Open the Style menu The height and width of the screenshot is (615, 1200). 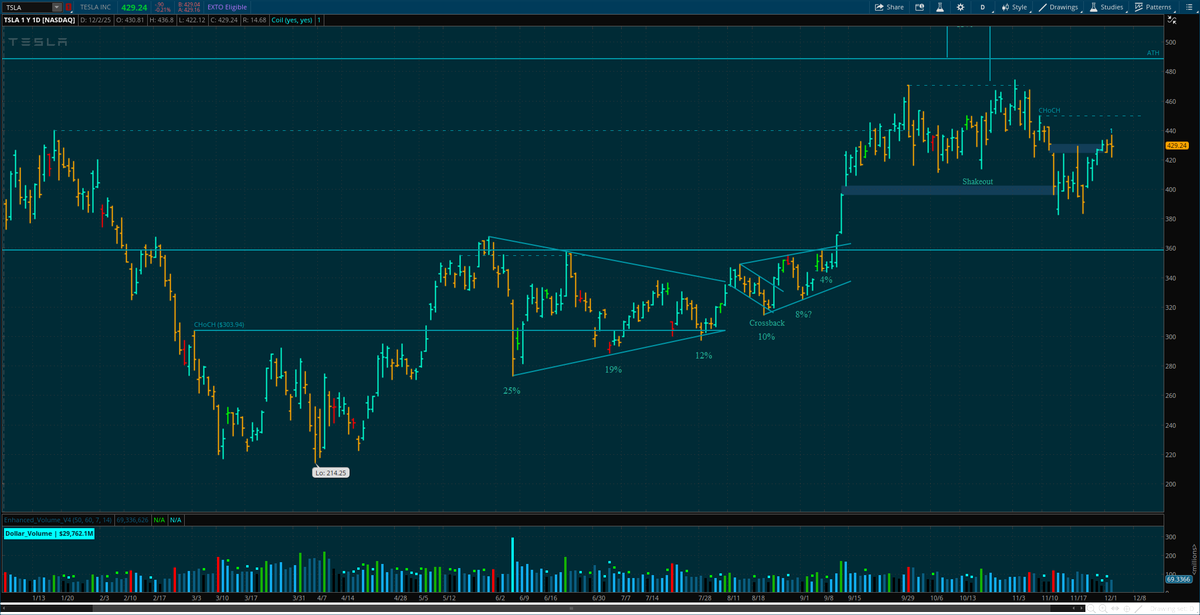click(1019, 7)
